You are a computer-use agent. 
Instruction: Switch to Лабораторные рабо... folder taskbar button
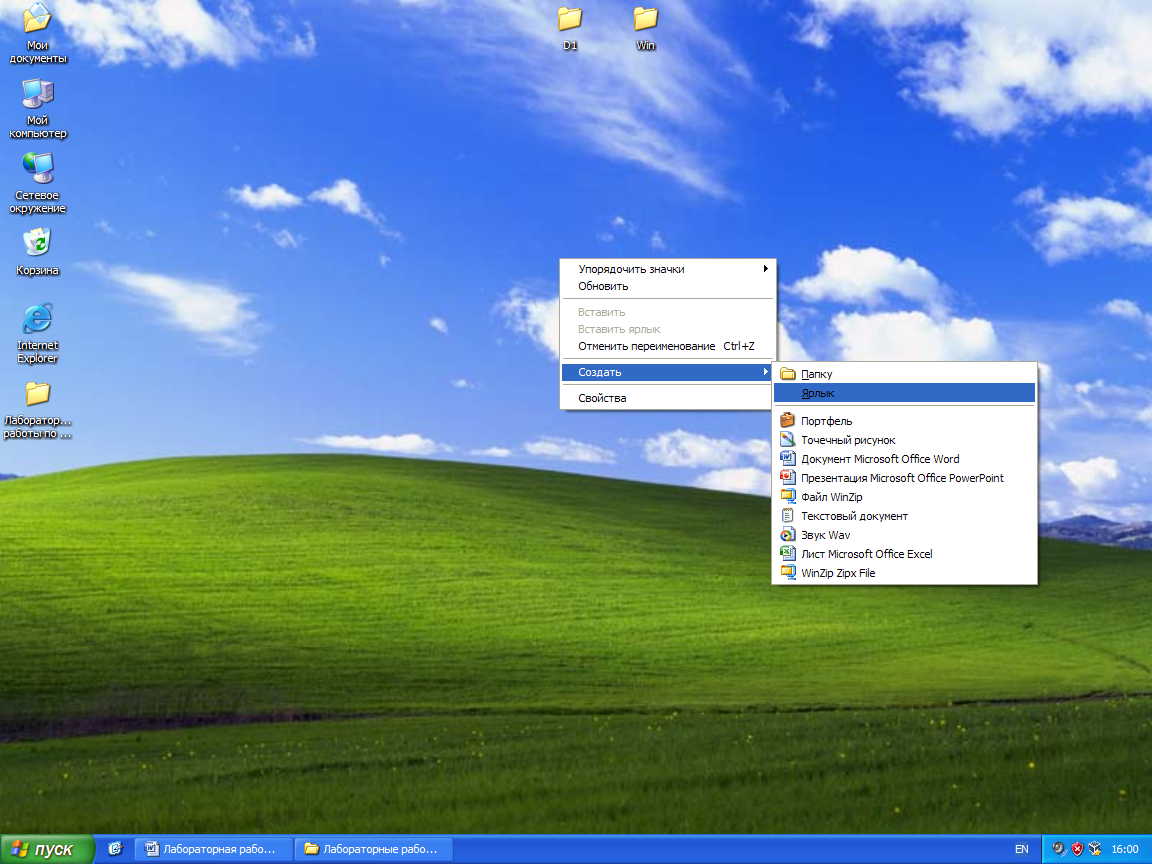tap(374, 849)
